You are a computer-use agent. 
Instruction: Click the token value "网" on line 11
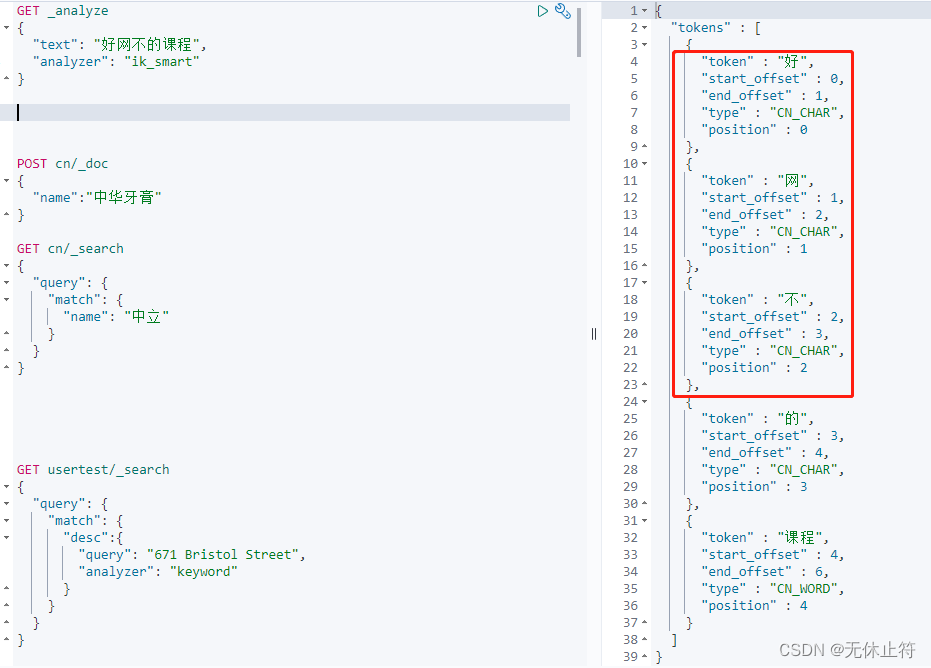pos(791,181)
